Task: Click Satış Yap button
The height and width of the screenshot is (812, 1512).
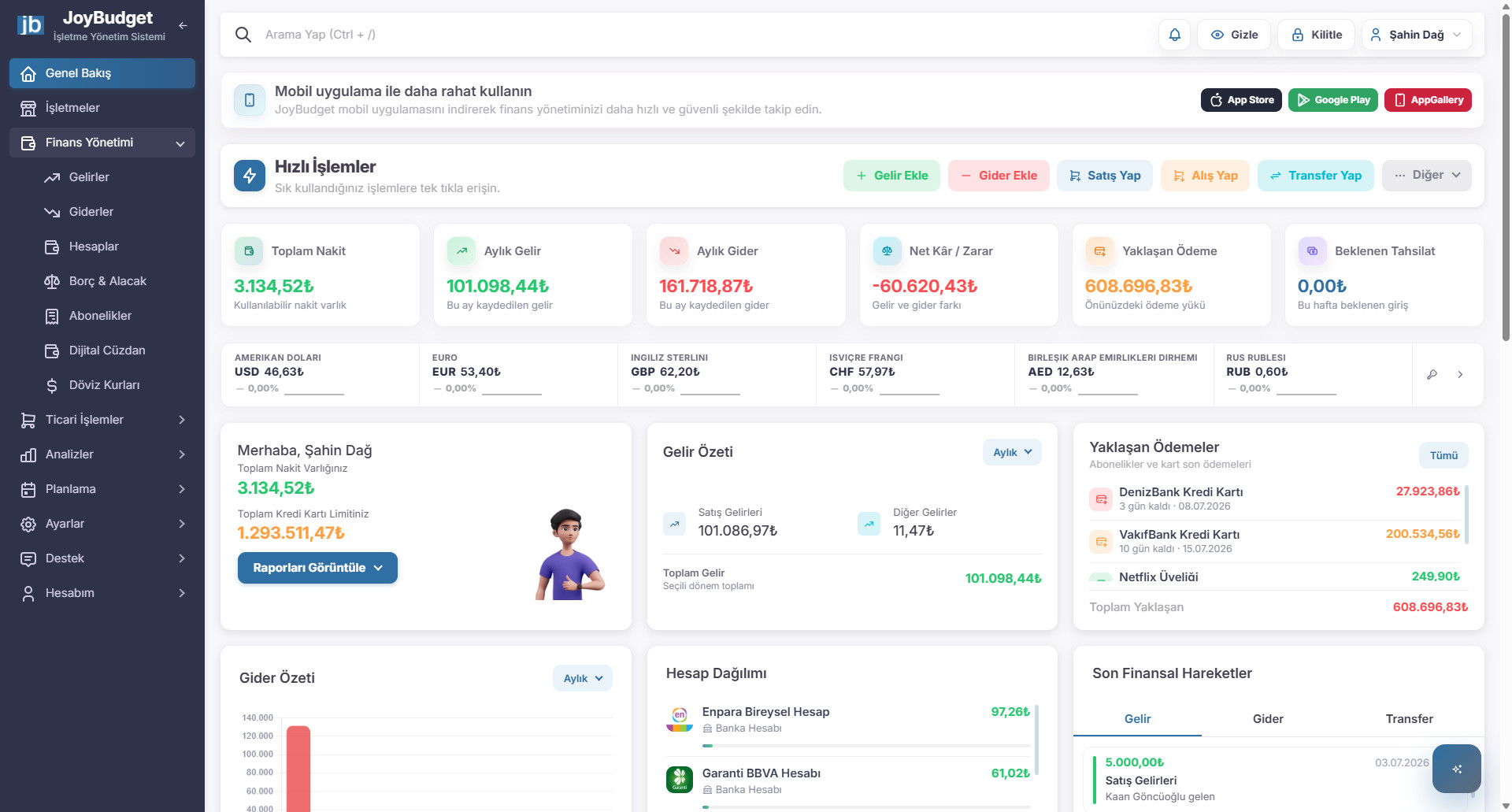Action: pos(1105,176)
